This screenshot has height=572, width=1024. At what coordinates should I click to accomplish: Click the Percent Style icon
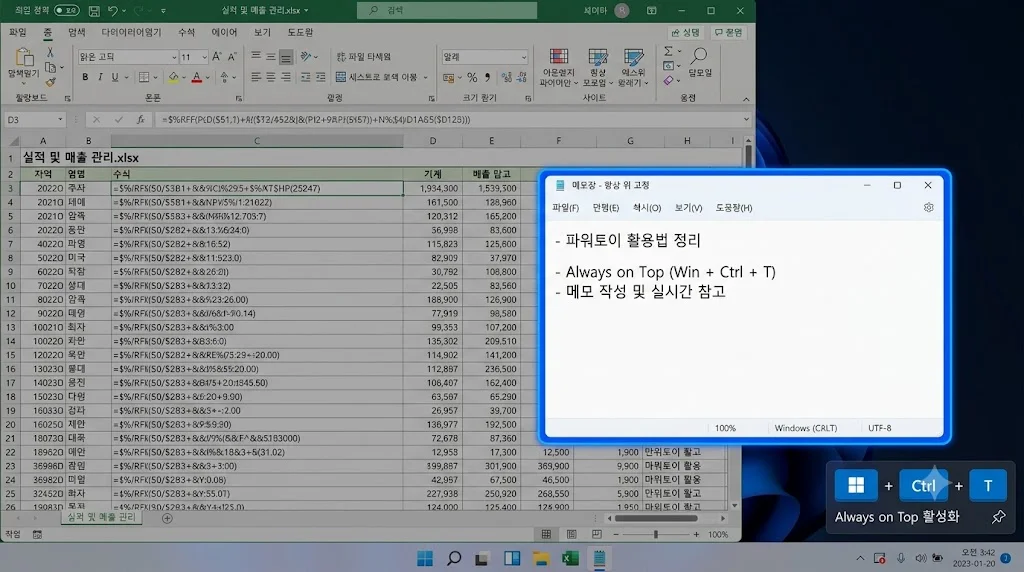472,77
